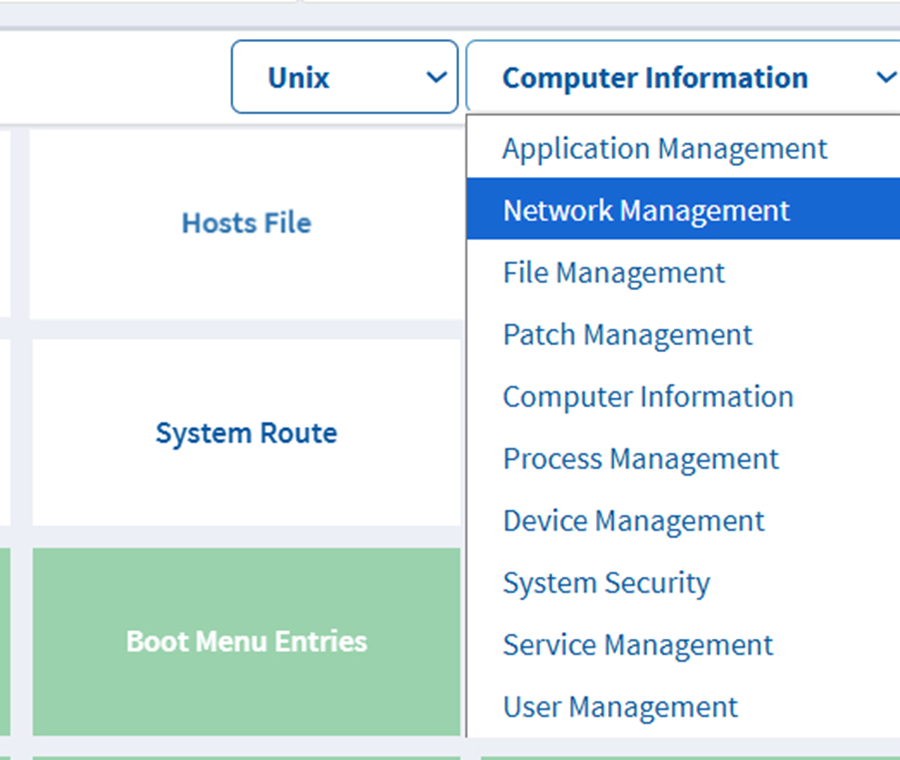The height and width of the screenshot is (760, 900).
Task: Choose the highlighted Network Management option
Action: pyautogui.click(x=646, y=210)
